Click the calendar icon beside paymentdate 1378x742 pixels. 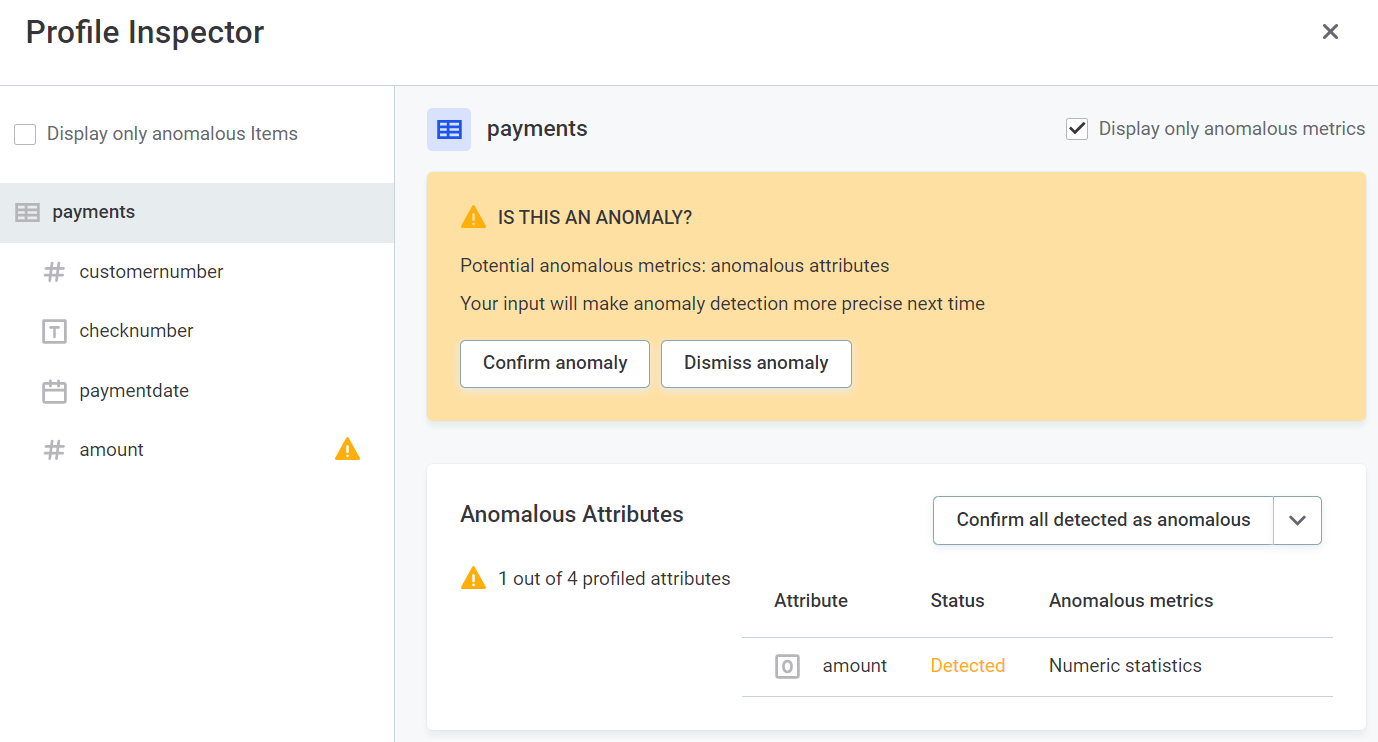coord(54,391)
